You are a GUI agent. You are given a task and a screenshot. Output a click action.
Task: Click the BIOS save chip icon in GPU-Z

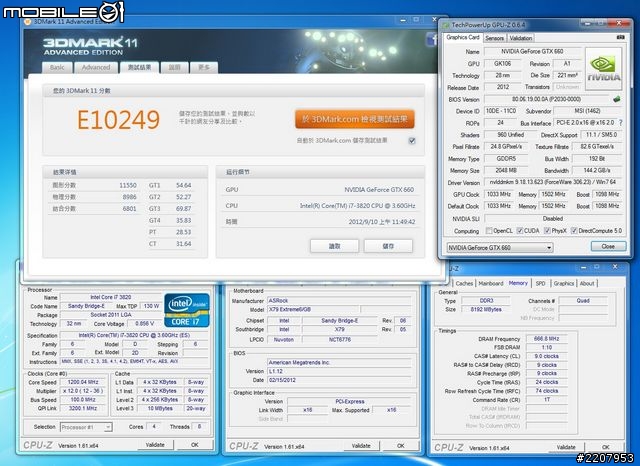pyautogui.click(x=617, y=99)
